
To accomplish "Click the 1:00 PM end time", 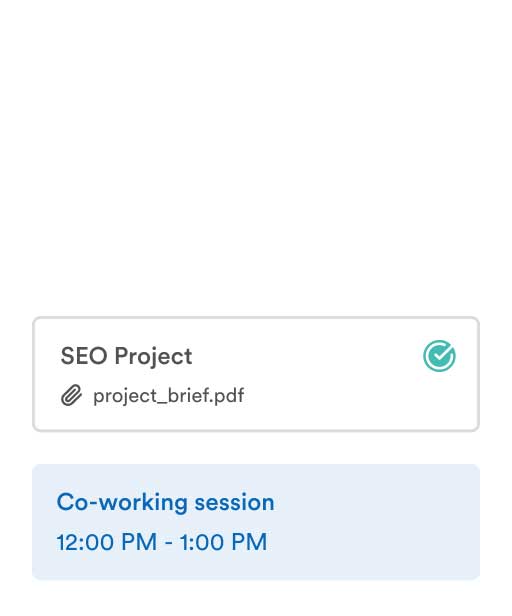I will [x=224, y=542].
